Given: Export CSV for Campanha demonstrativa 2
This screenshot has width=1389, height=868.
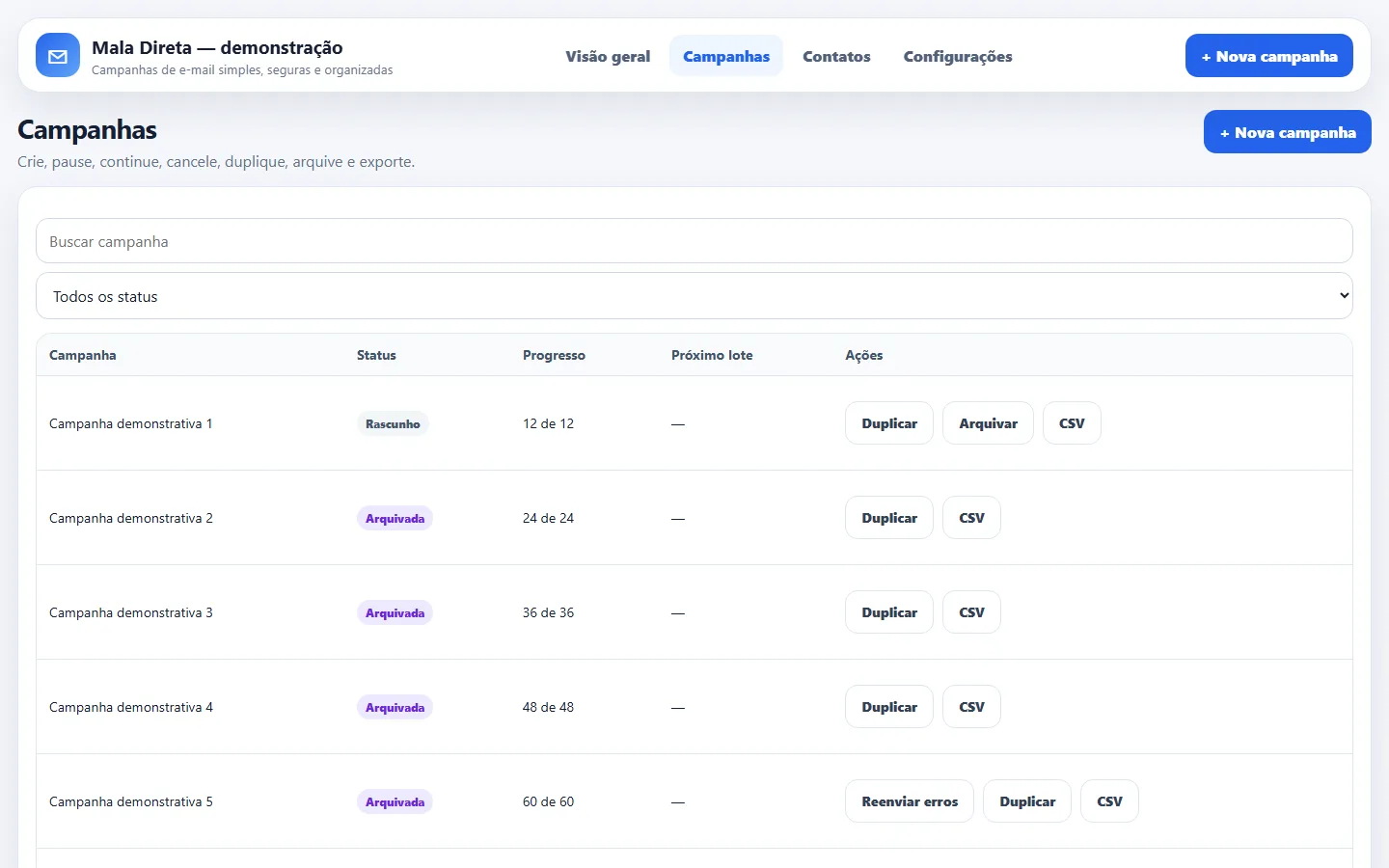Looking at the screenshot, I should (971, 518).
